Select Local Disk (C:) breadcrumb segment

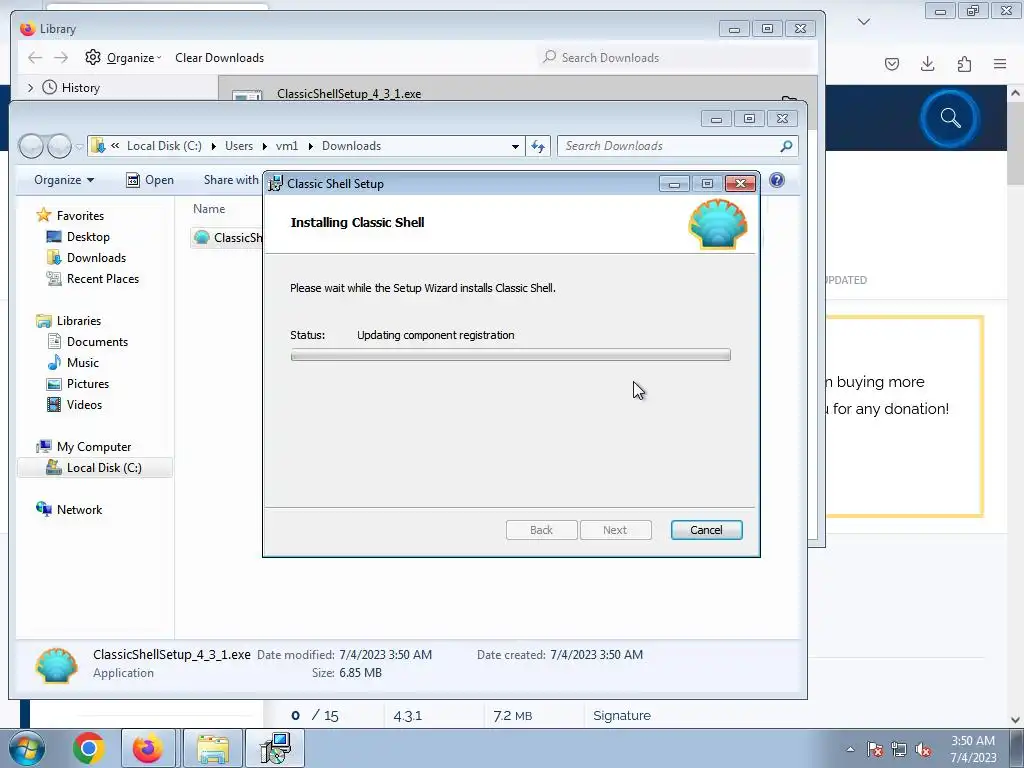point(164,146)
